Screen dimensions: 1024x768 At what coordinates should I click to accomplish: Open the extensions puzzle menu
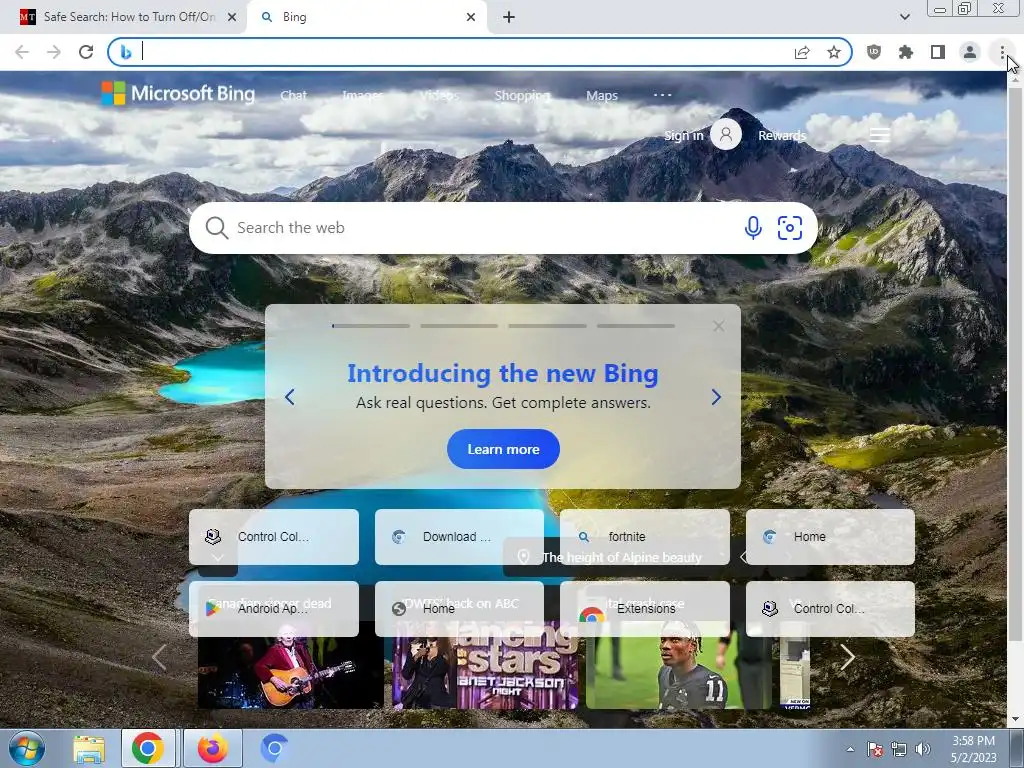point(906,52)
